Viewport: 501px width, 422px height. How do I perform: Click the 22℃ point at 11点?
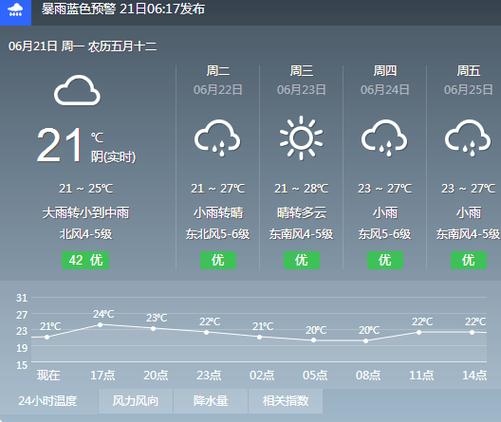419,332
